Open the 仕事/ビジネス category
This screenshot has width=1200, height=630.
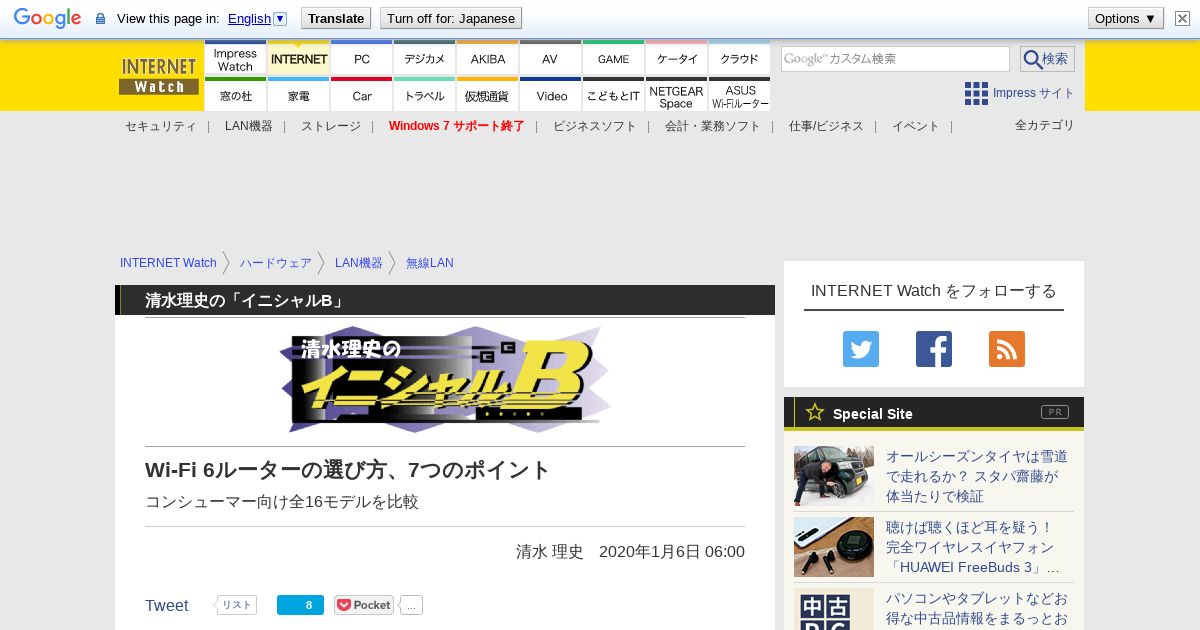[x=826, y=126]
